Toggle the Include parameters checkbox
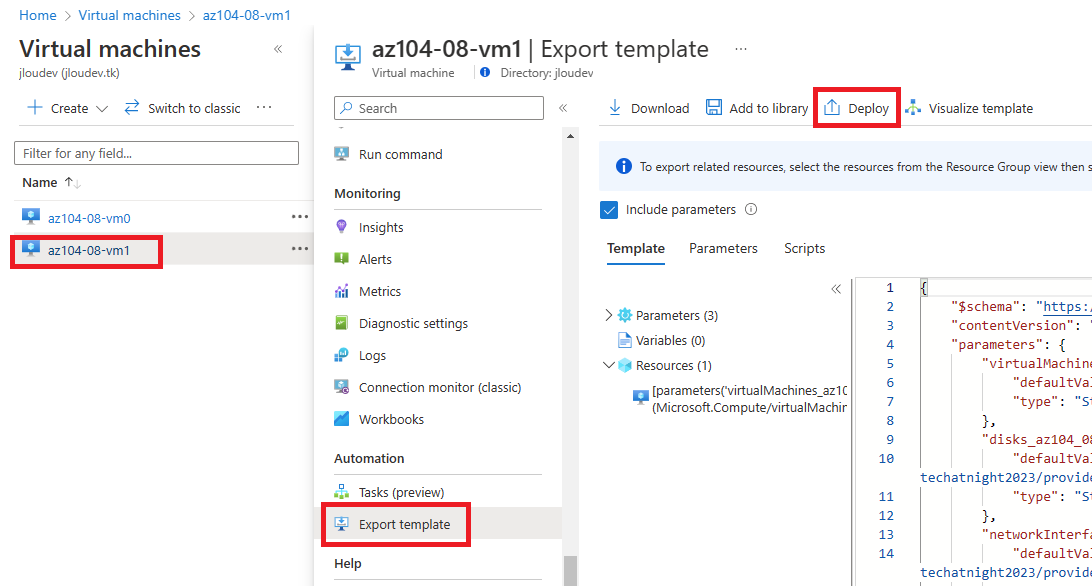 (609, 210)
